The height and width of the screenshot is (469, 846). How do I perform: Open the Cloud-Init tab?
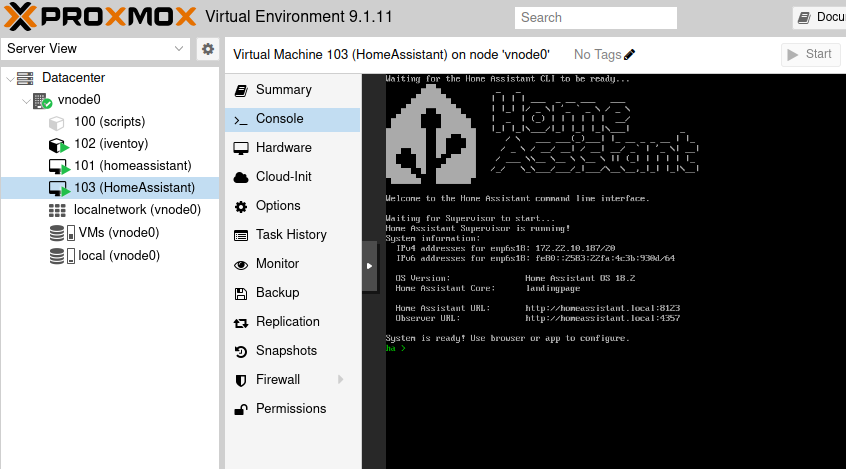click(293, 177)
